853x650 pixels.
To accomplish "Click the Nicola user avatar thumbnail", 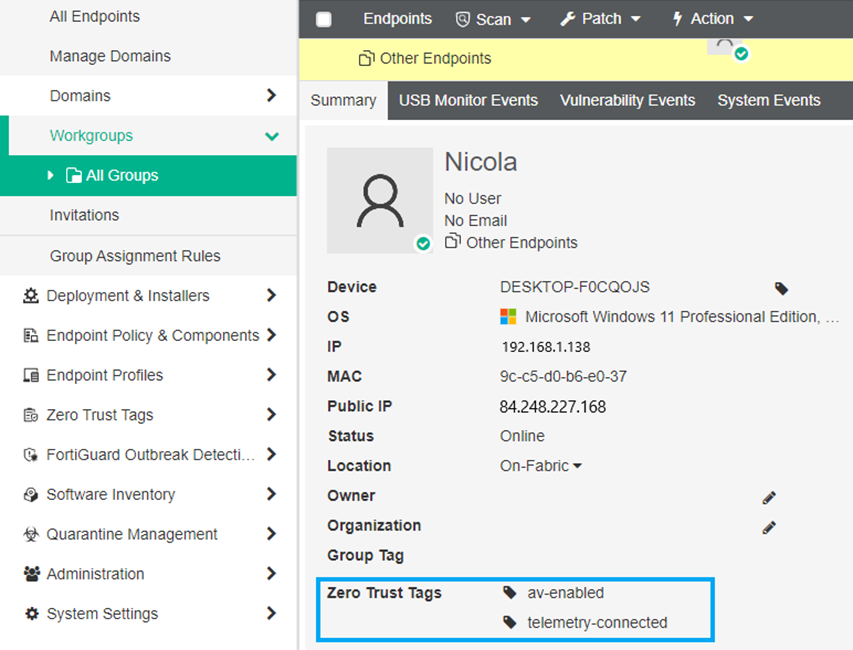I will (x=380, y=200).
